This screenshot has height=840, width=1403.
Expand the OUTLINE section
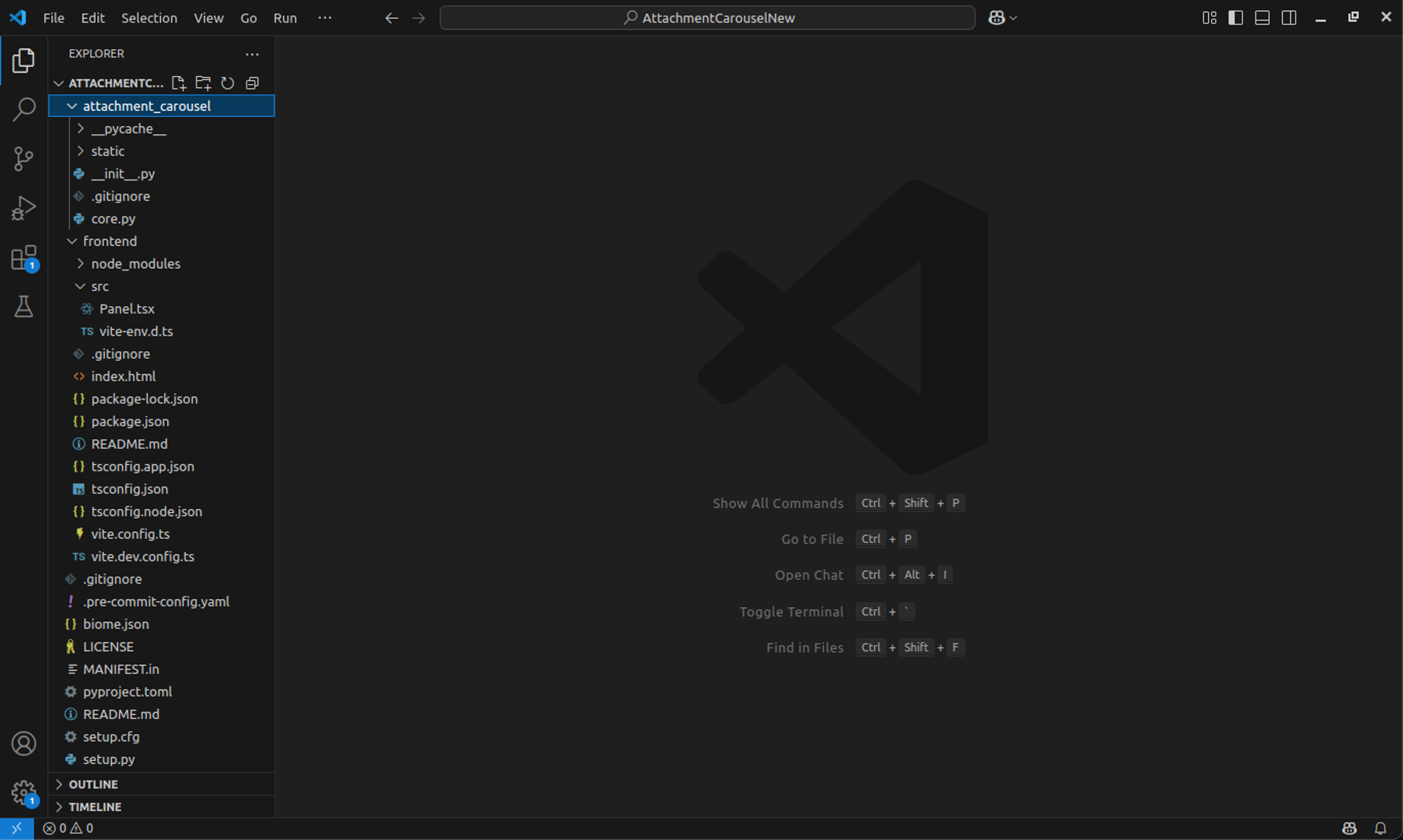point(94,784)
